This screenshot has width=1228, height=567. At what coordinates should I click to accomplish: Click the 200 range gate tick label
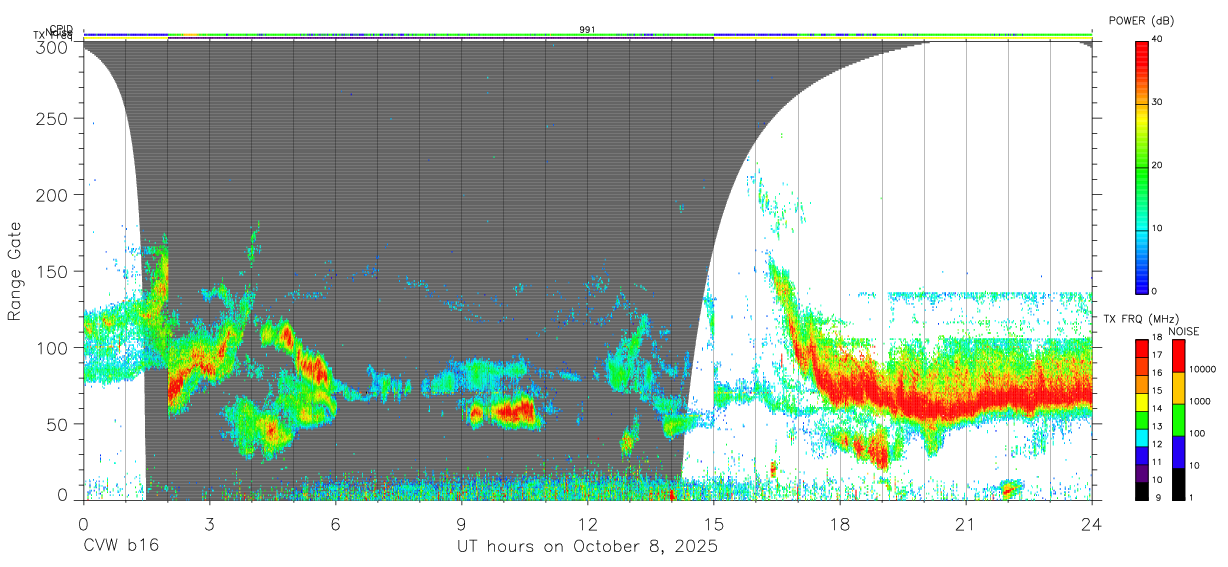[x=53, y=195]
